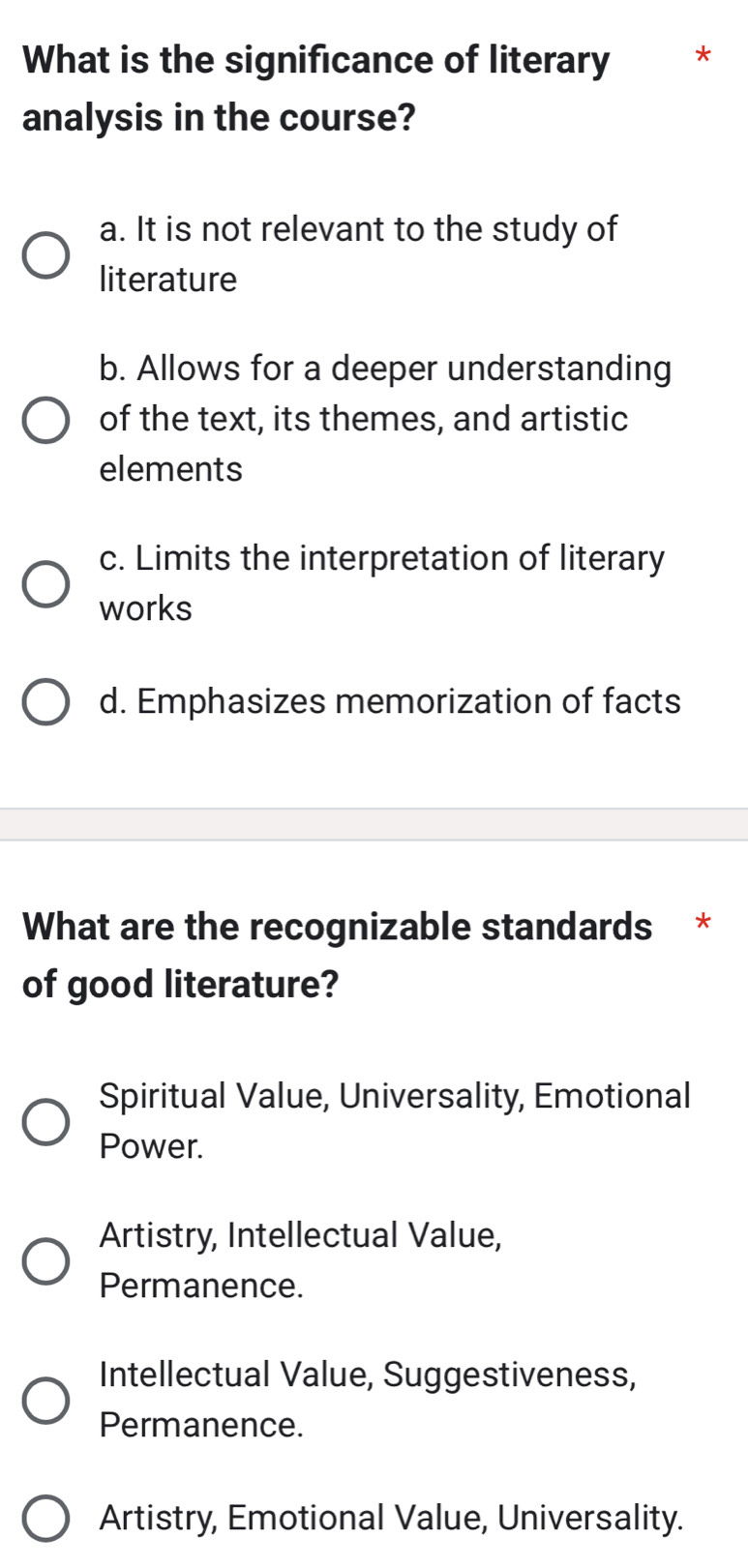Pick radio for "Limits the interpretation" option
This screenshot has height=1568, width=748.
[x=45, y=583]
